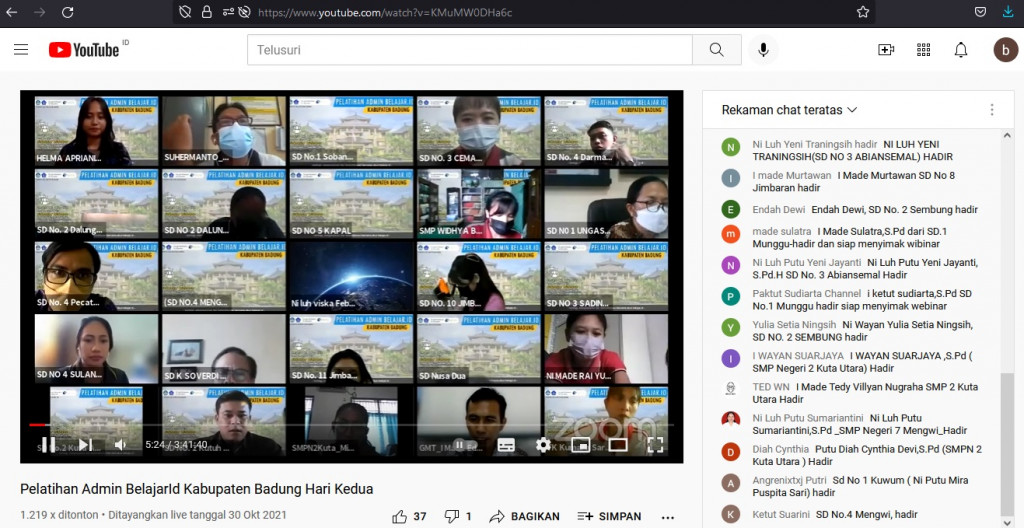1024x528 pixels.
Task: Mute the video volume
Action: (x=121, y=445)
